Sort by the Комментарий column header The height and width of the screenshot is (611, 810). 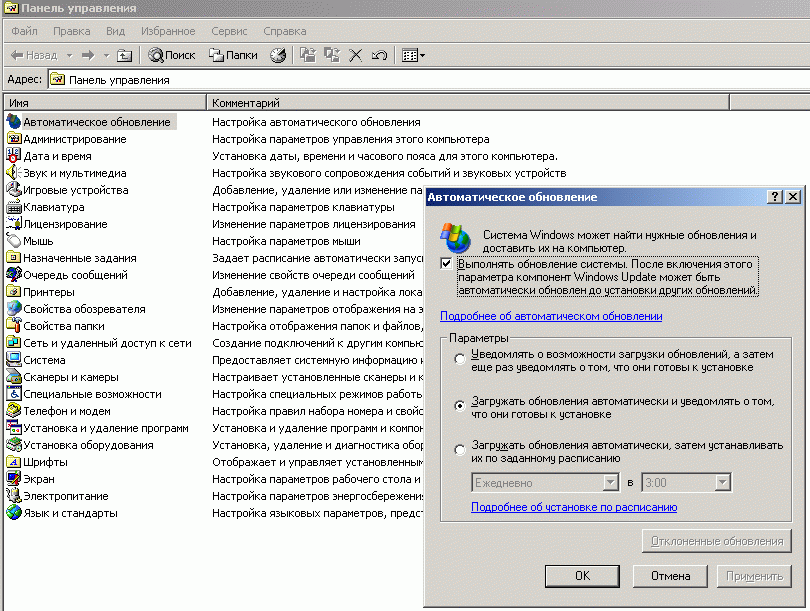coord(468,103)
